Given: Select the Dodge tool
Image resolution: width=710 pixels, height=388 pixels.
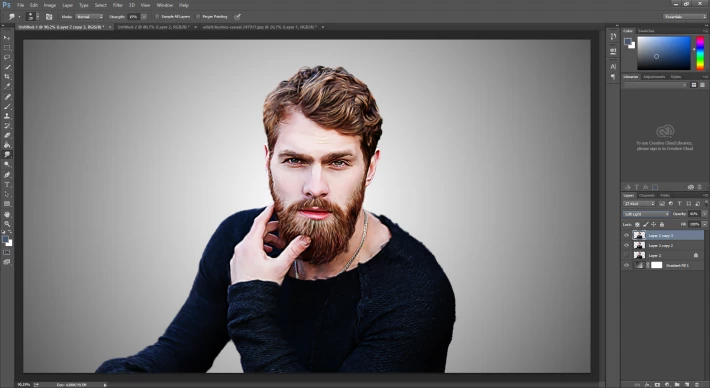Looking at the screenshot, I should click(x=7, y=164).
